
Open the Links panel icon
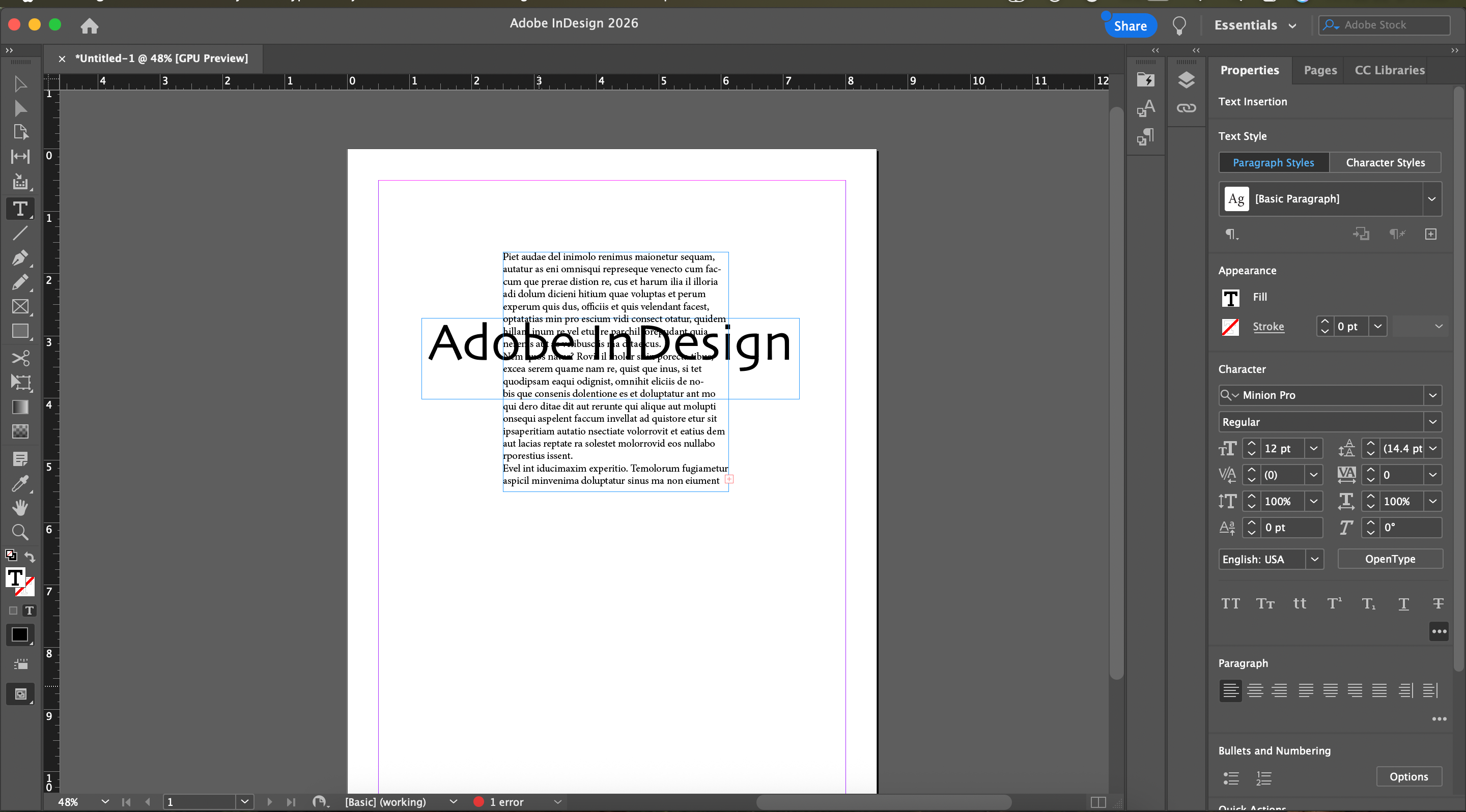click(x=1186, y=108)
